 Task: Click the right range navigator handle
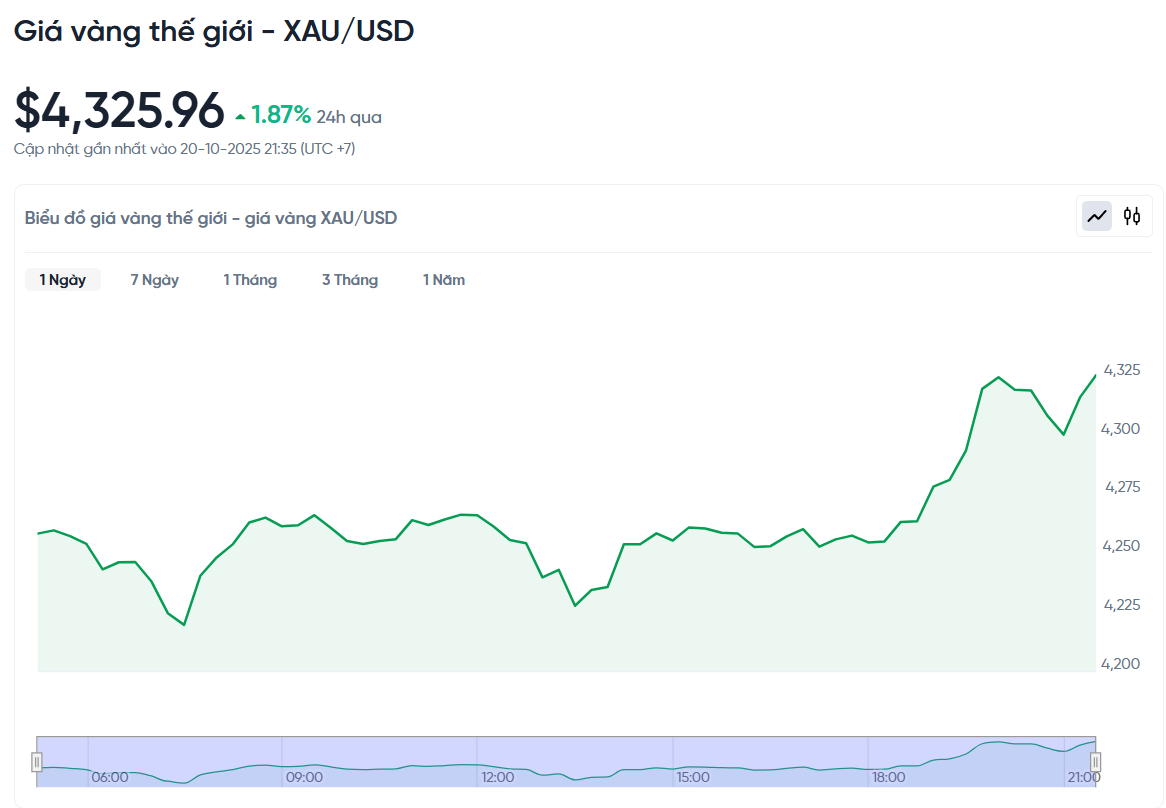1095,762
